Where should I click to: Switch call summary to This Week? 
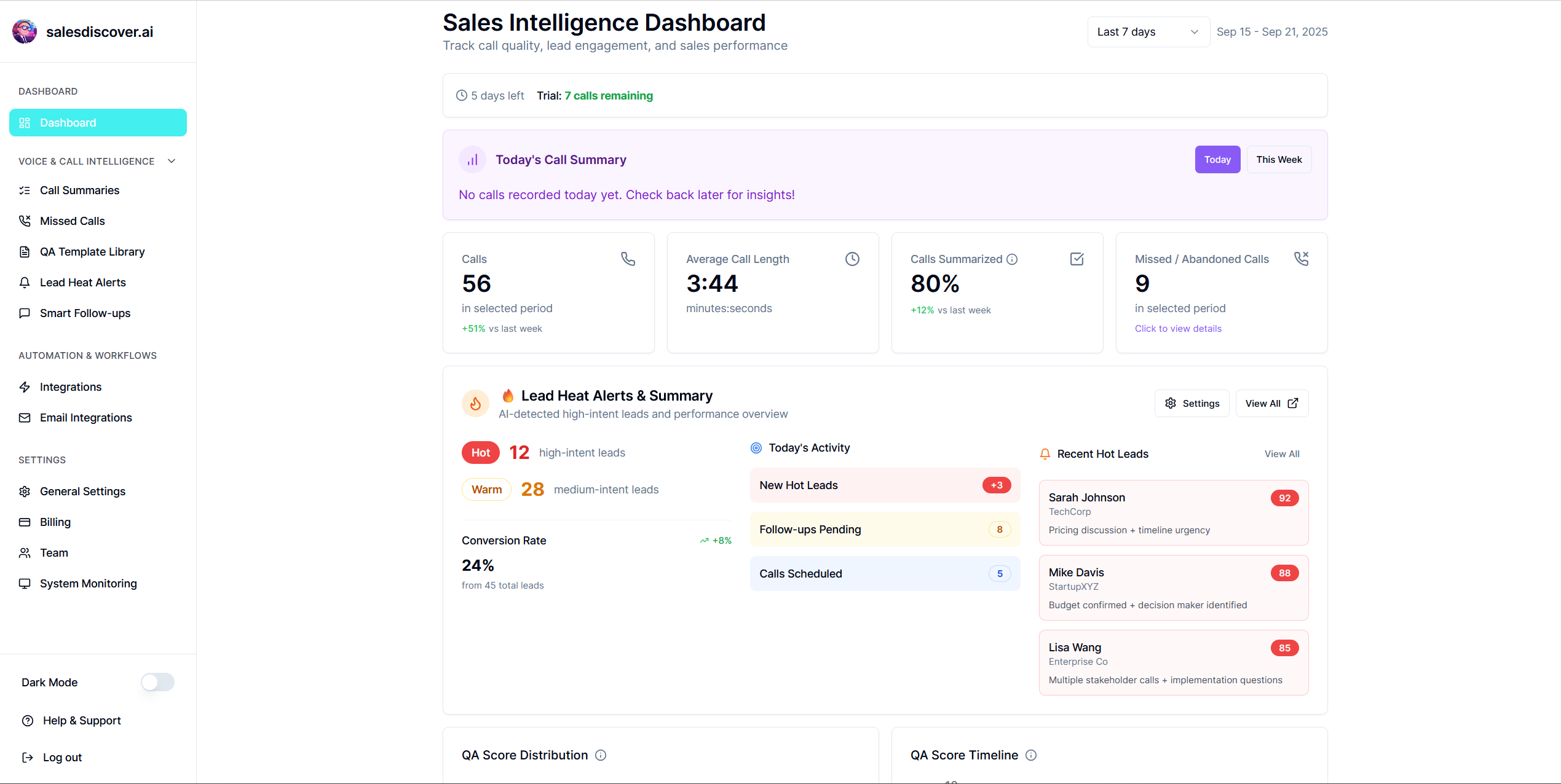(x=1279, y=160)
